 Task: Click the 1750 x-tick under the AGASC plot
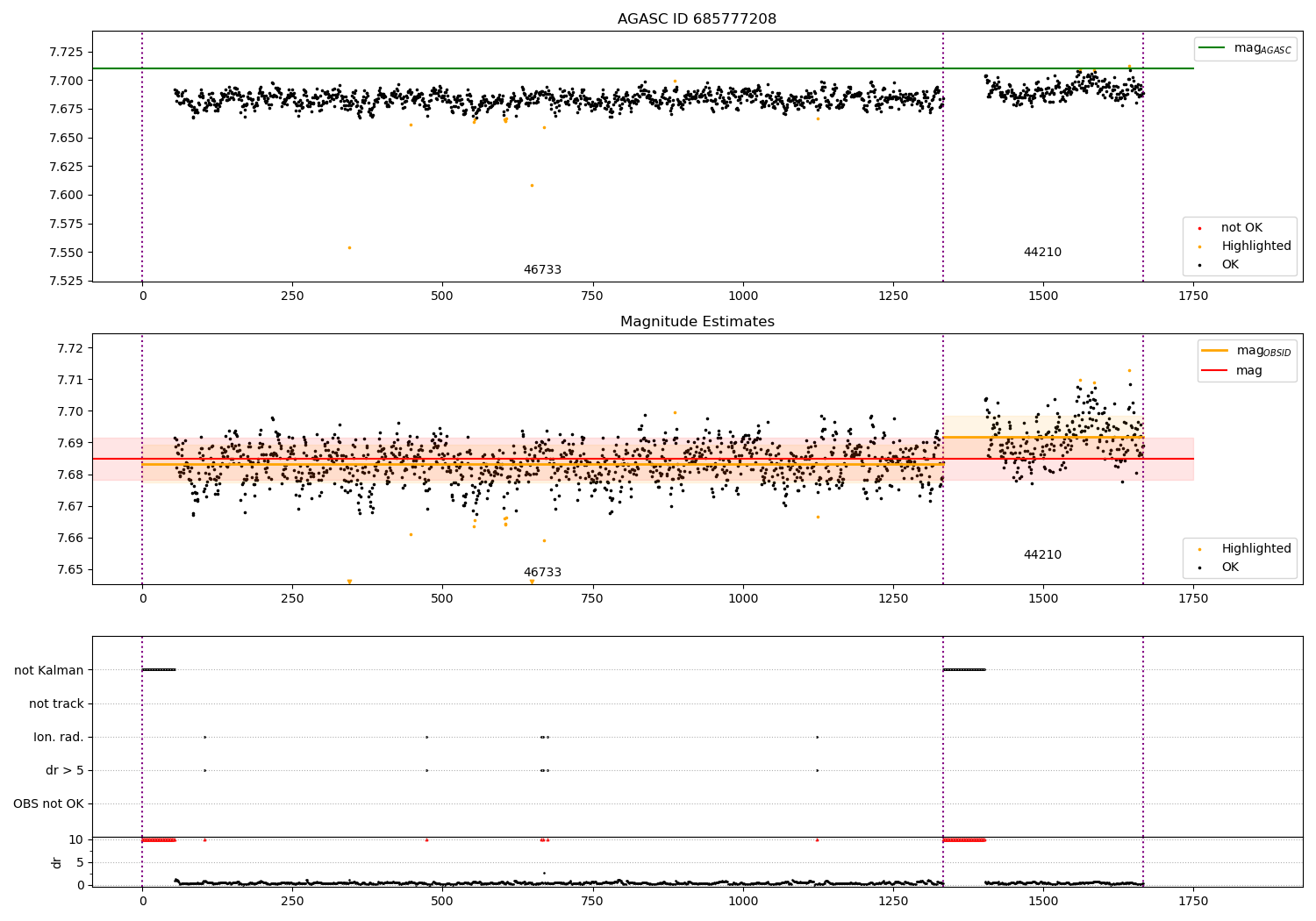click(1192, 296)
